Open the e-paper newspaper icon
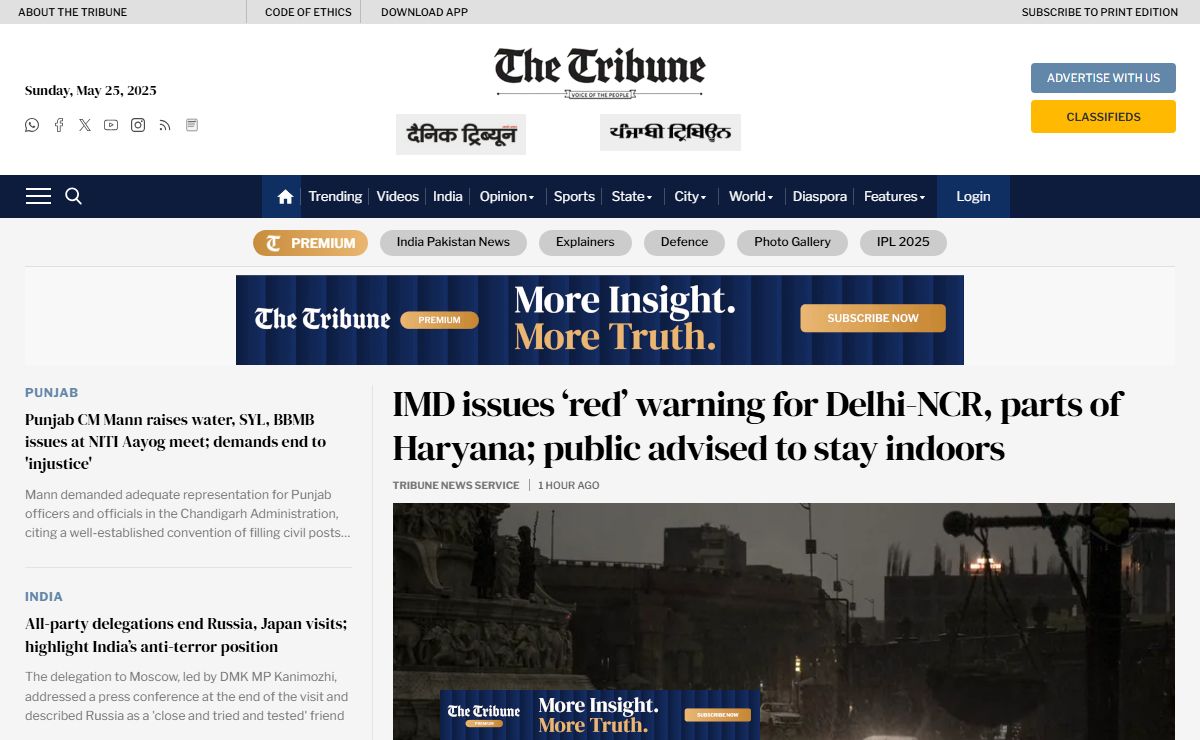Screen dimensions: 1200x740 (x=192, y=125)
